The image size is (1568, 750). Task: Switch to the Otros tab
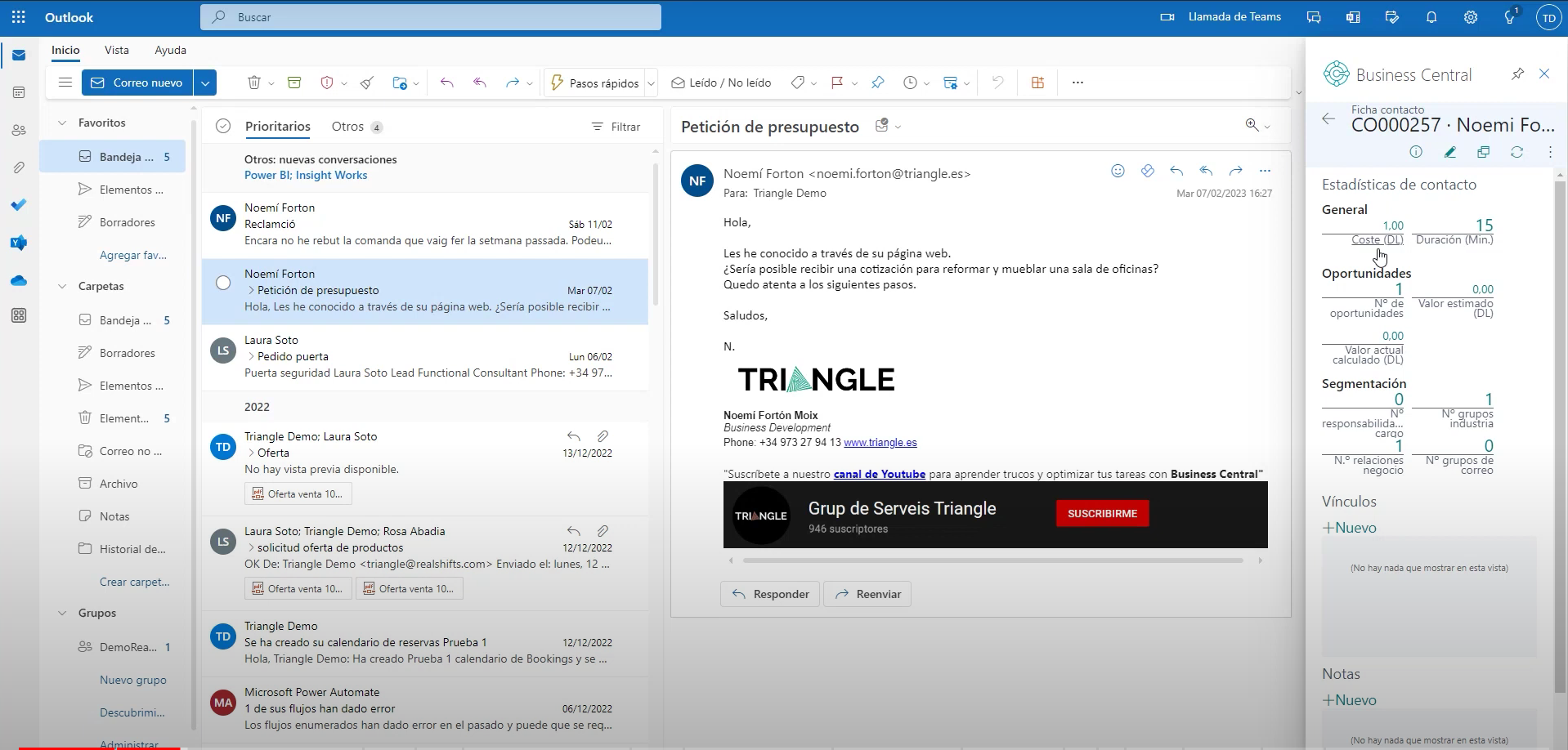(347, 127)
